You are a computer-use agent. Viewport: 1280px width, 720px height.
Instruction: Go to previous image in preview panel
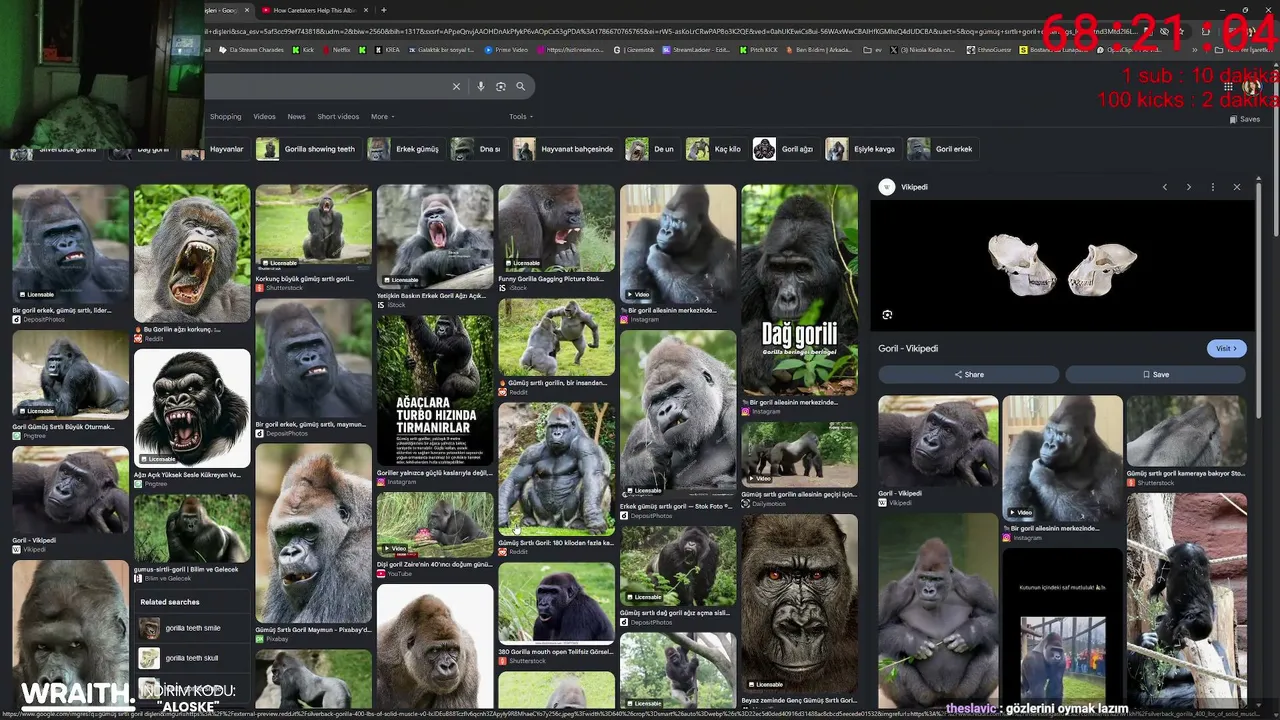pyautogui.click(x=1165, y=187)
